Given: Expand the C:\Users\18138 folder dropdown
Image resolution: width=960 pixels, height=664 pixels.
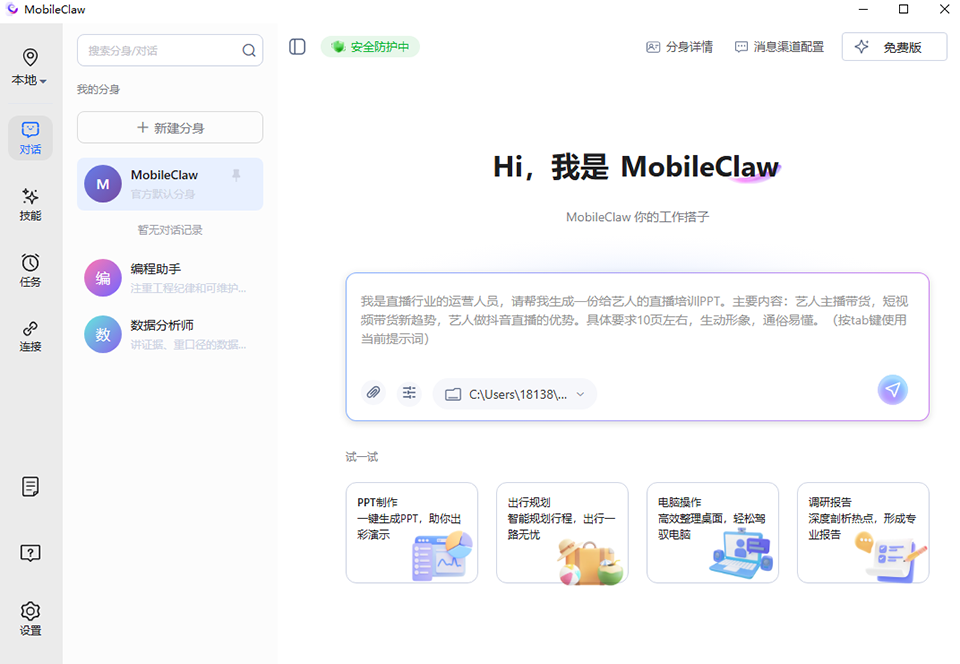Looking at the screenshot, I should (514, 394).
